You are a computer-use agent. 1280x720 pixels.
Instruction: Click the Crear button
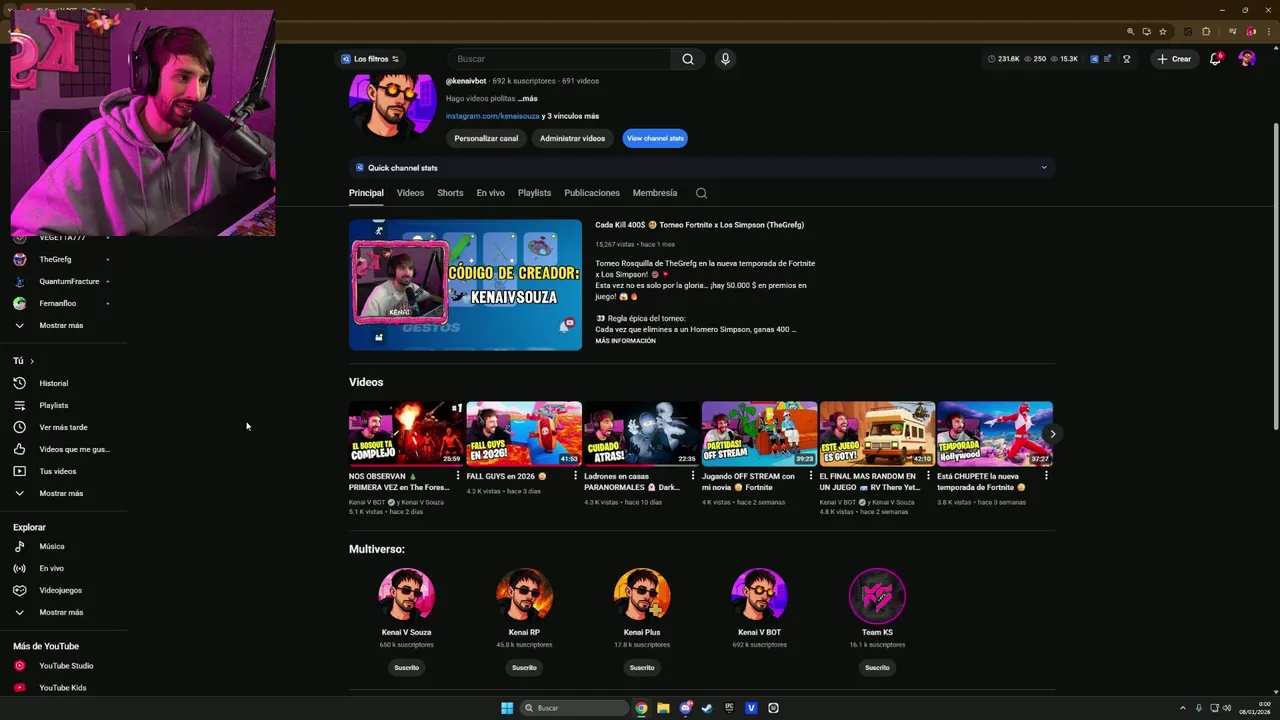click(1174, 59)
